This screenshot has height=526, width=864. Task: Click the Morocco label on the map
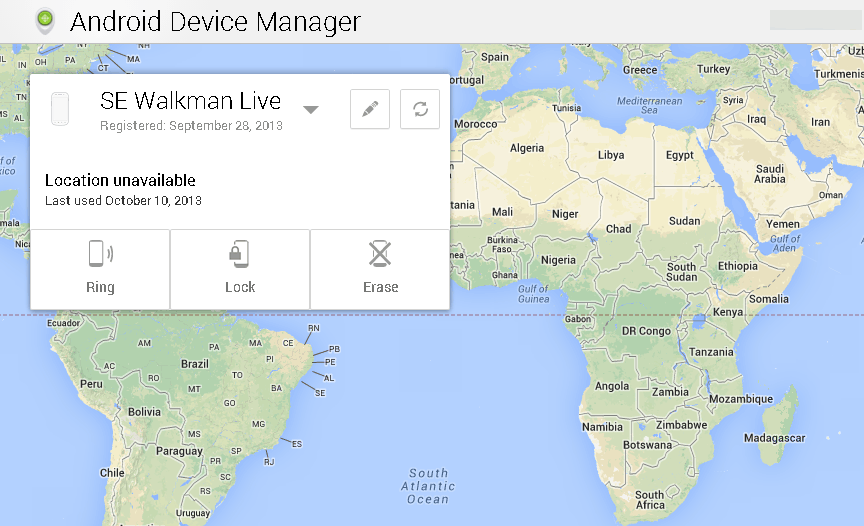tap(476, 124)
